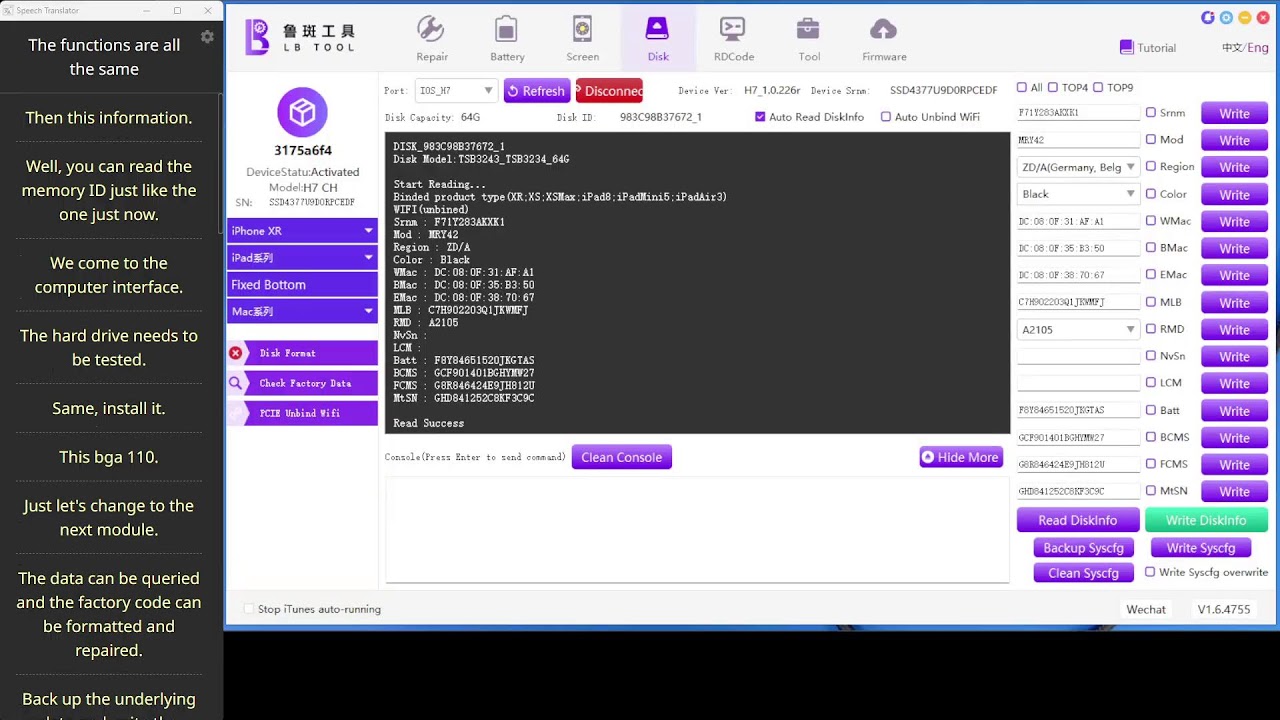1280x720 pixels.
Task: Open the Battery section
Action: (x=507, y=40)
